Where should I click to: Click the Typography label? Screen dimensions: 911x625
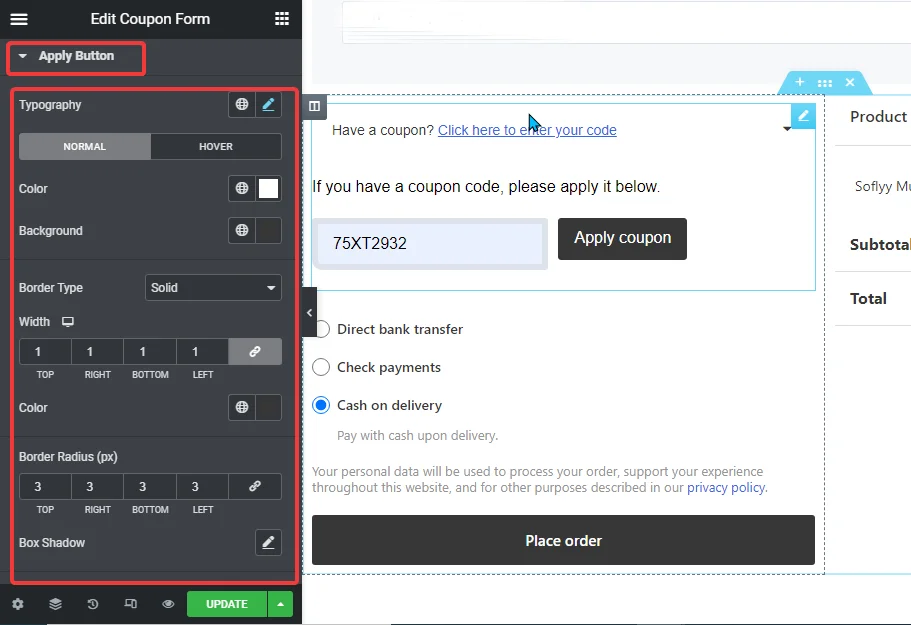pyautogui.click(x=50, y=105)
